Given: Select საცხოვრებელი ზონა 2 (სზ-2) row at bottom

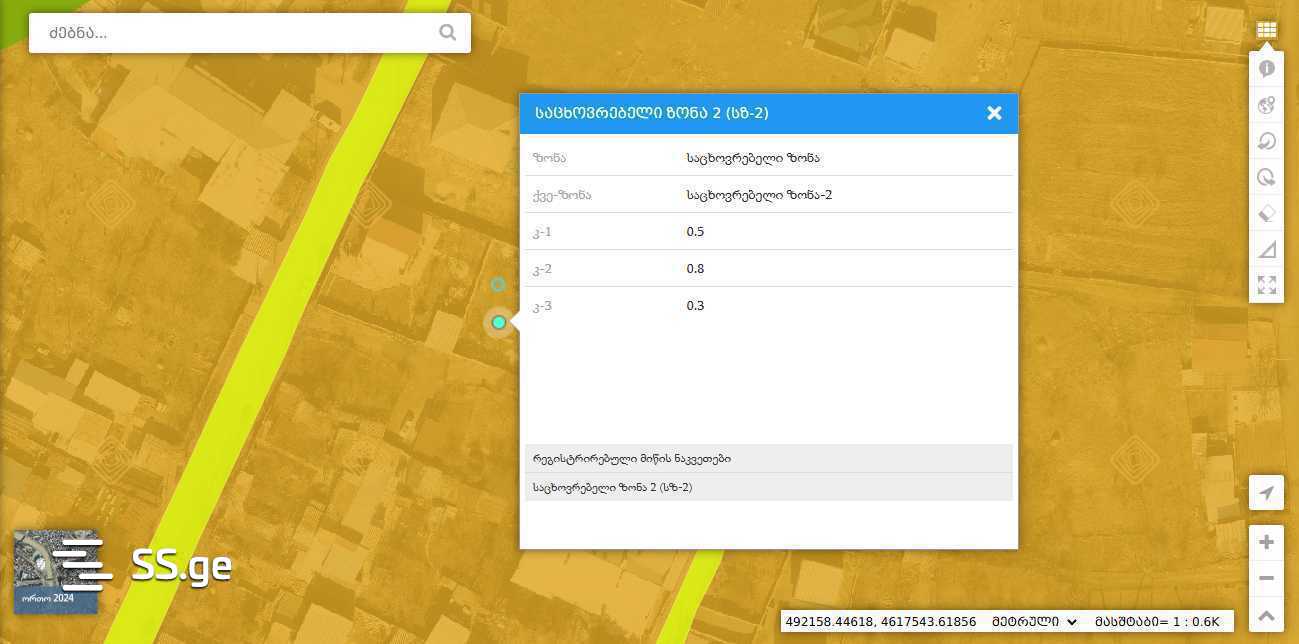Looking at the screenshot, I should tap(768, 487).
